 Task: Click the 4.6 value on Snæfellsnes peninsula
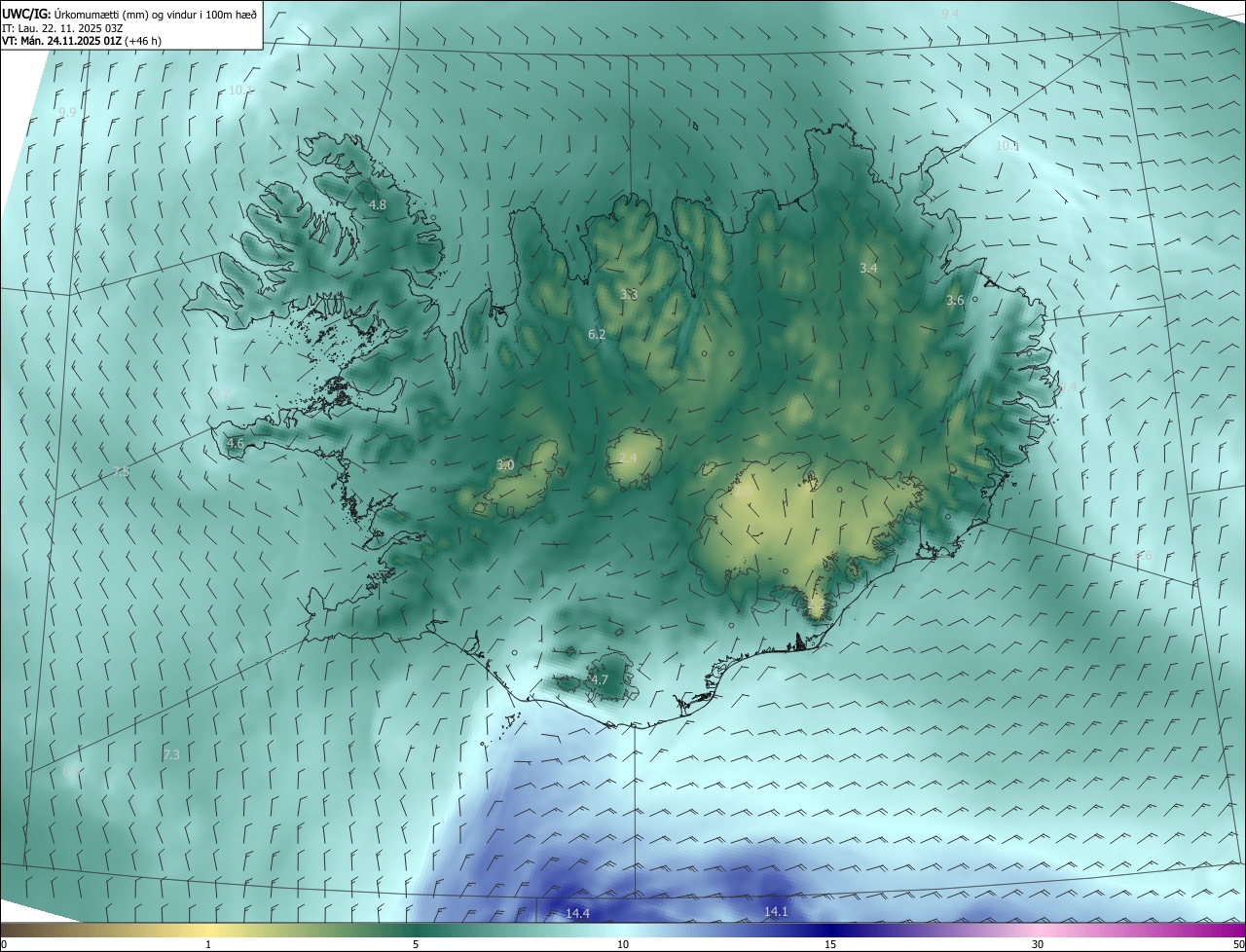pos(236,443)
